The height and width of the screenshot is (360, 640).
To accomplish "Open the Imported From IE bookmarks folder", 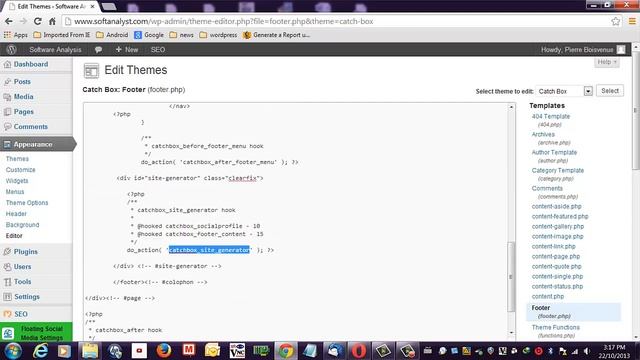I will pyautogui.click(x=62, y=35).
